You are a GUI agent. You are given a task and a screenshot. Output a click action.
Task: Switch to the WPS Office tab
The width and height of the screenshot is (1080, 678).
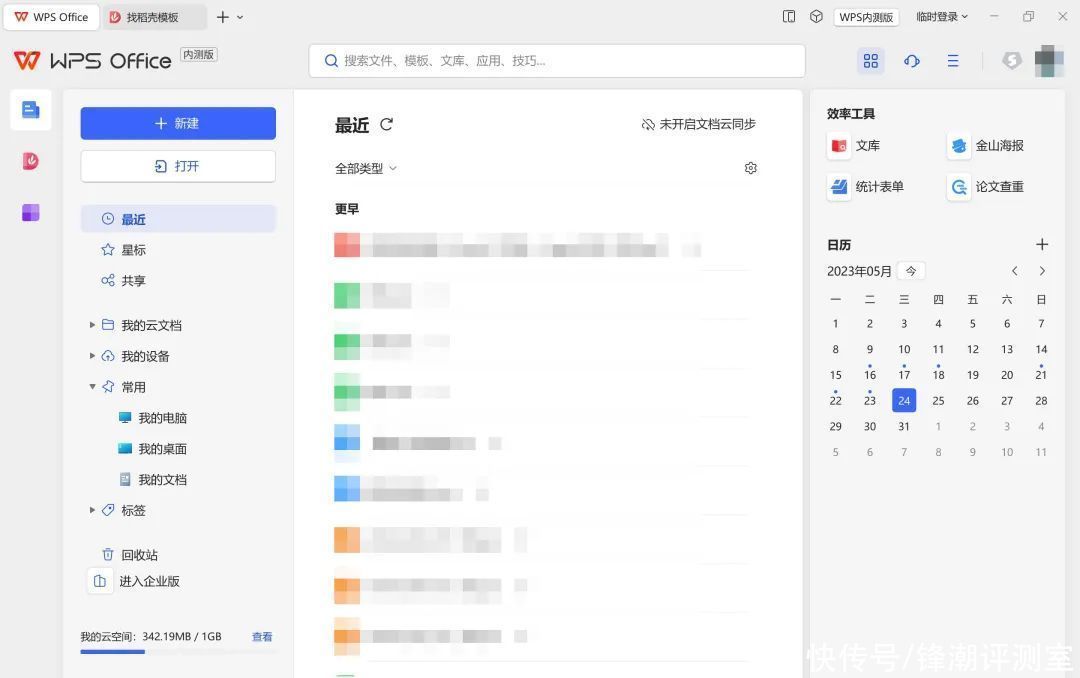[x=52, y=17]
